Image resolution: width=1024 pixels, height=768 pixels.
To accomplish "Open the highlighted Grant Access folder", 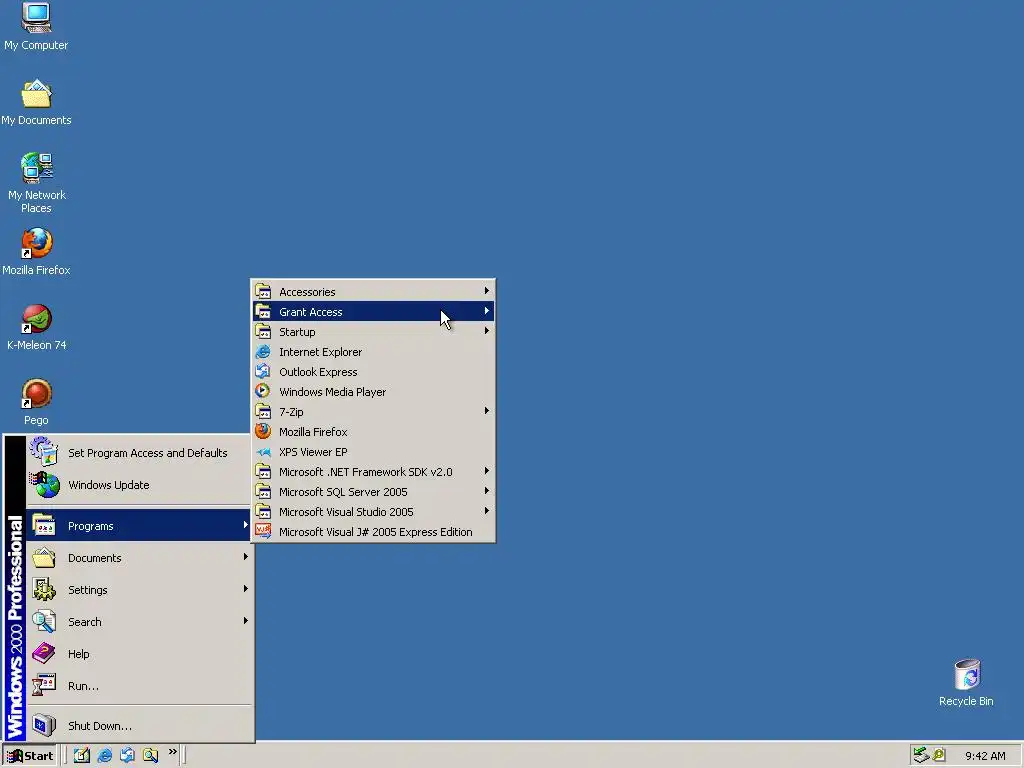I will (374, 312).
